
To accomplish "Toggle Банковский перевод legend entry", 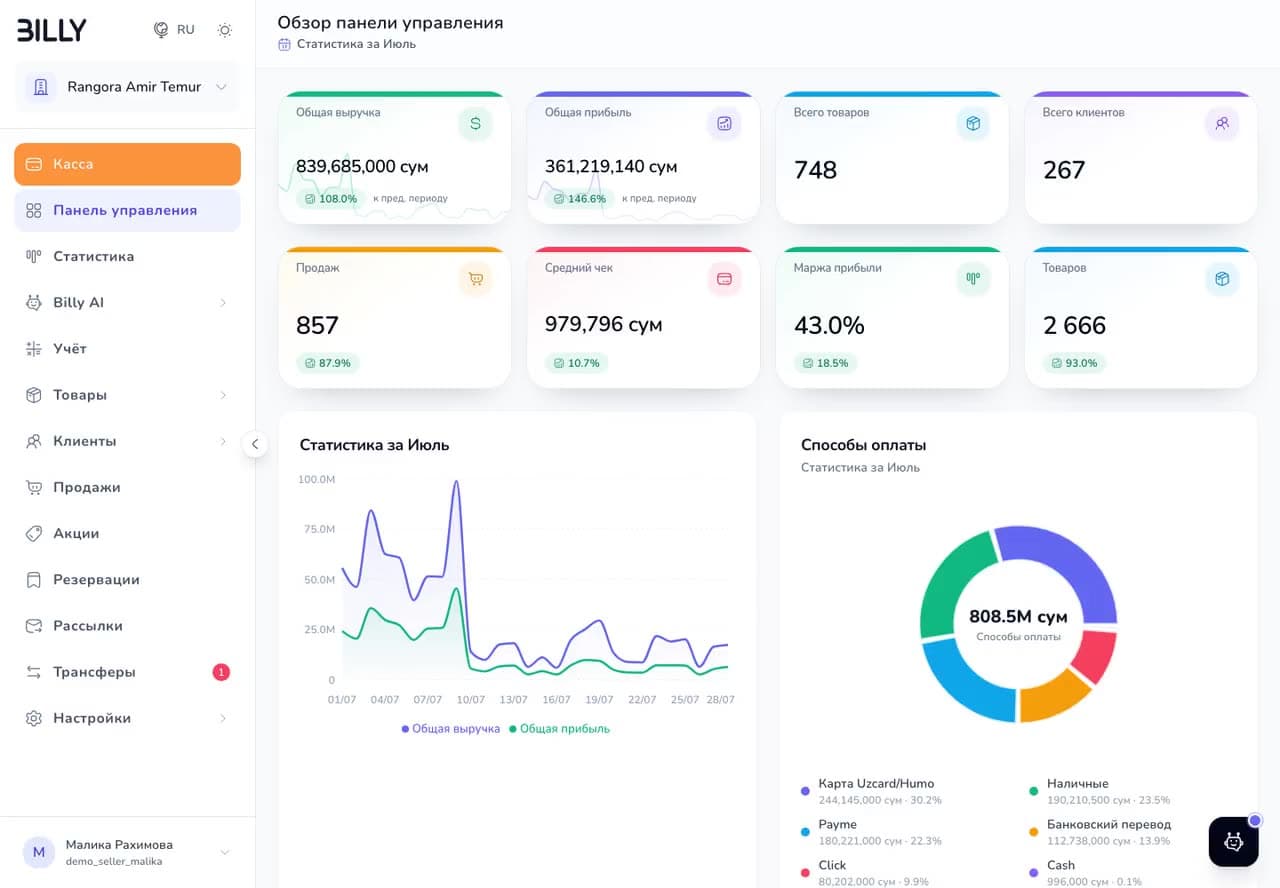I will pos(1100,832).
